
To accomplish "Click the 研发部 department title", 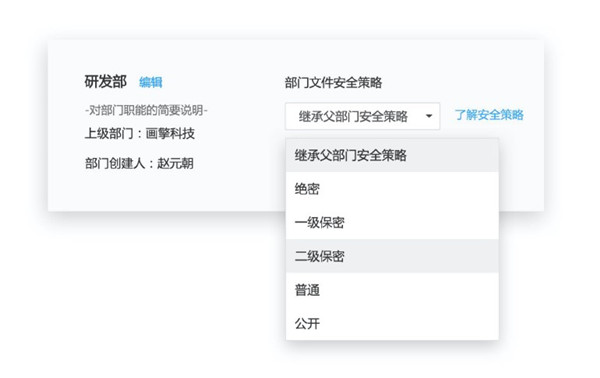I will (105, 81).
